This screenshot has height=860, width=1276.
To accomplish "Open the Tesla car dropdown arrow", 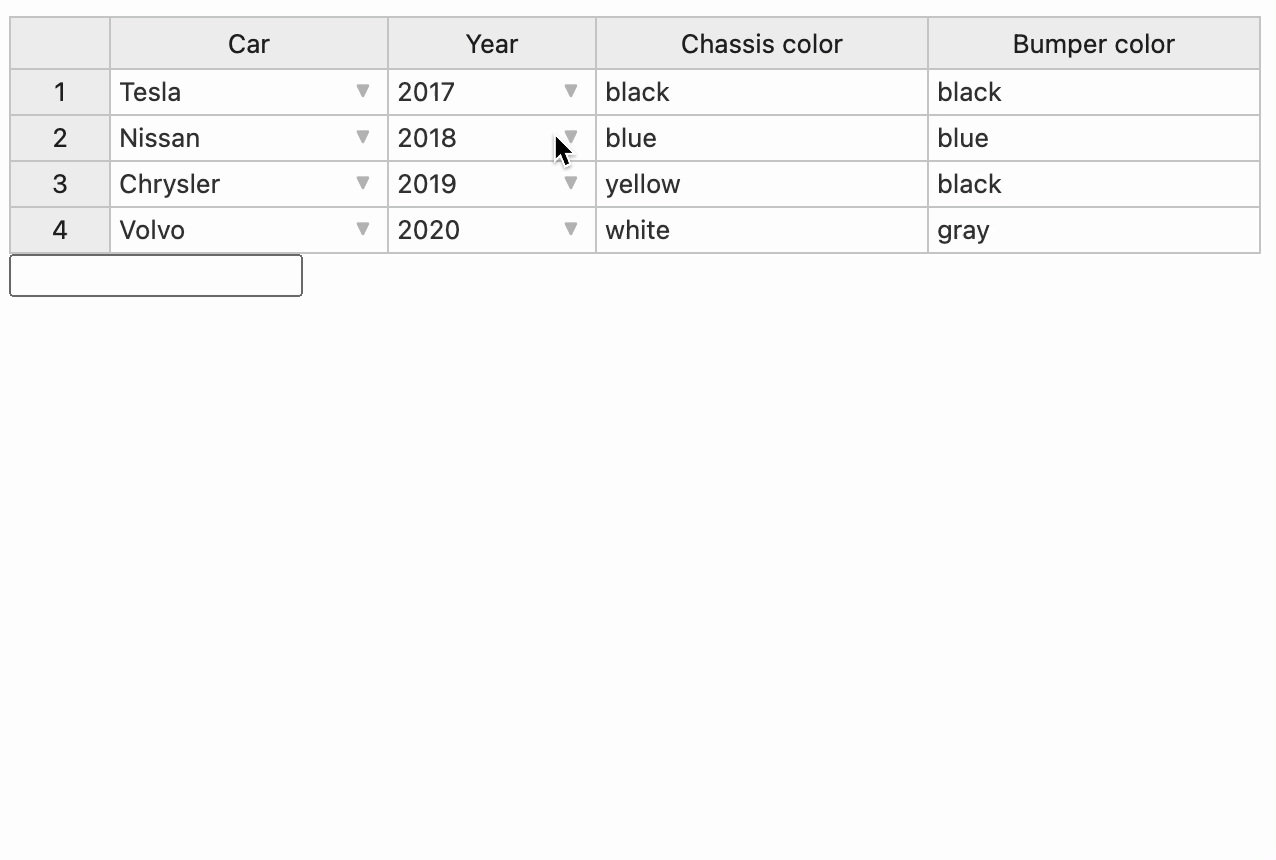I will pyautogui.click(x=363, y=91).
